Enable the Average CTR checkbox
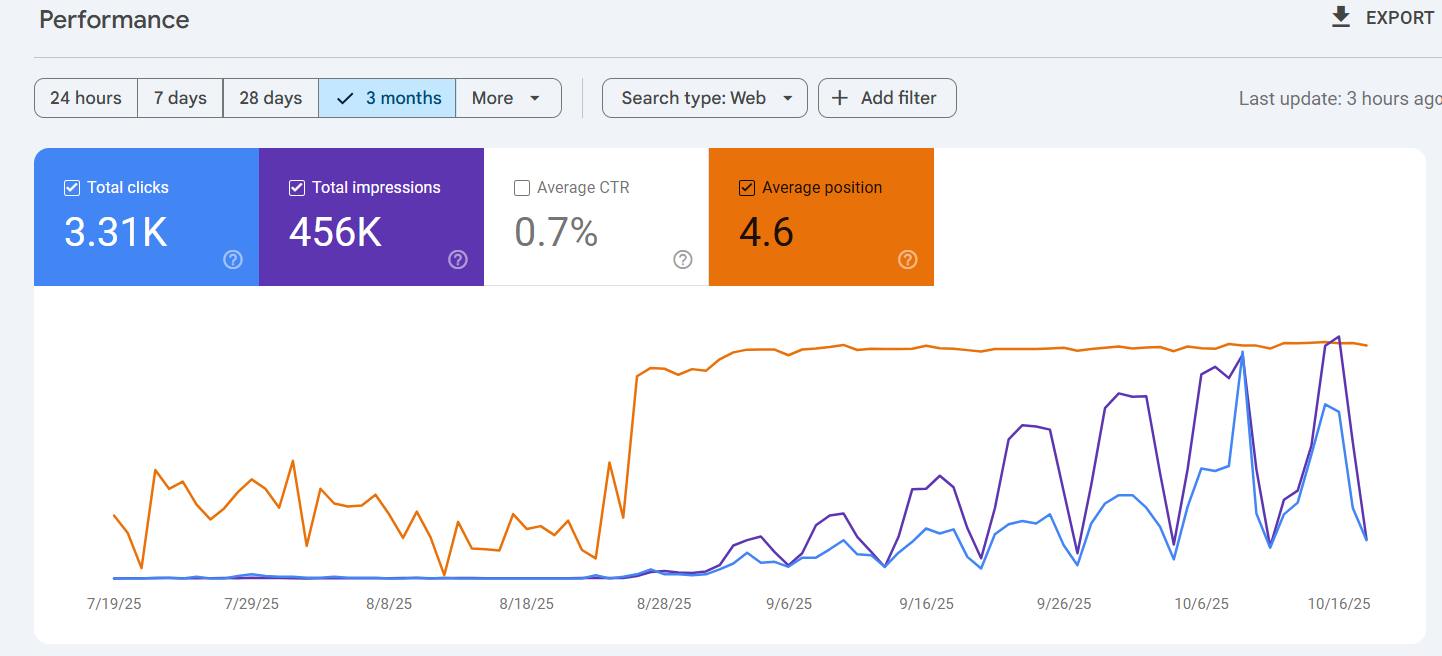The width and height of the screenshot is (1442, 656). click(521, 187)
